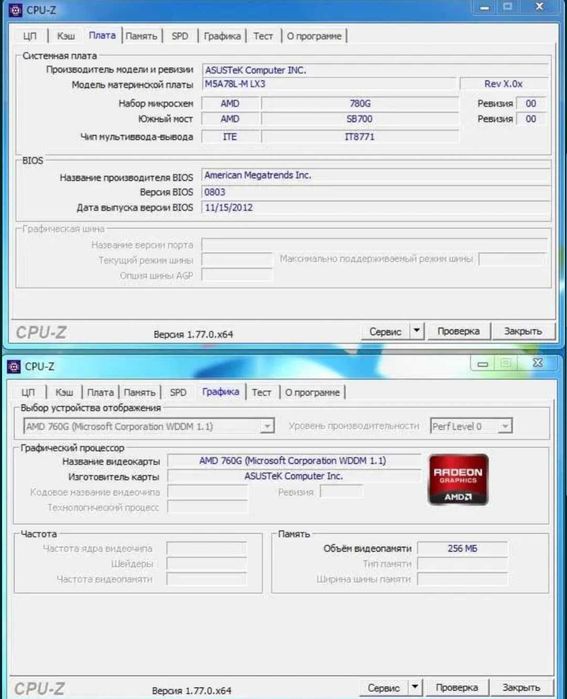
Task: Open the SPD tab in top window
Action: (180, 36)
